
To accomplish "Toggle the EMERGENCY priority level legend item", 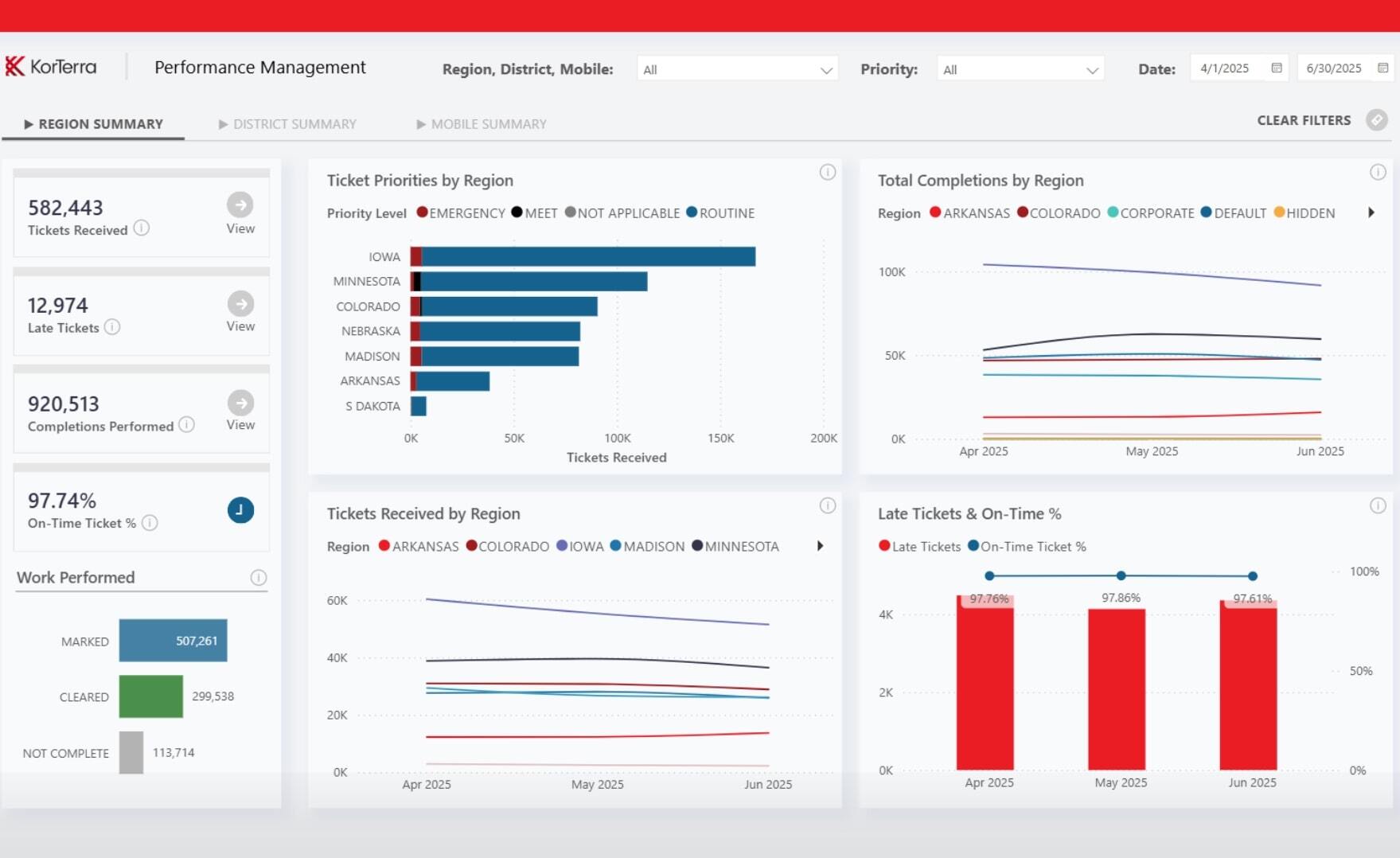I will (460, 213).
